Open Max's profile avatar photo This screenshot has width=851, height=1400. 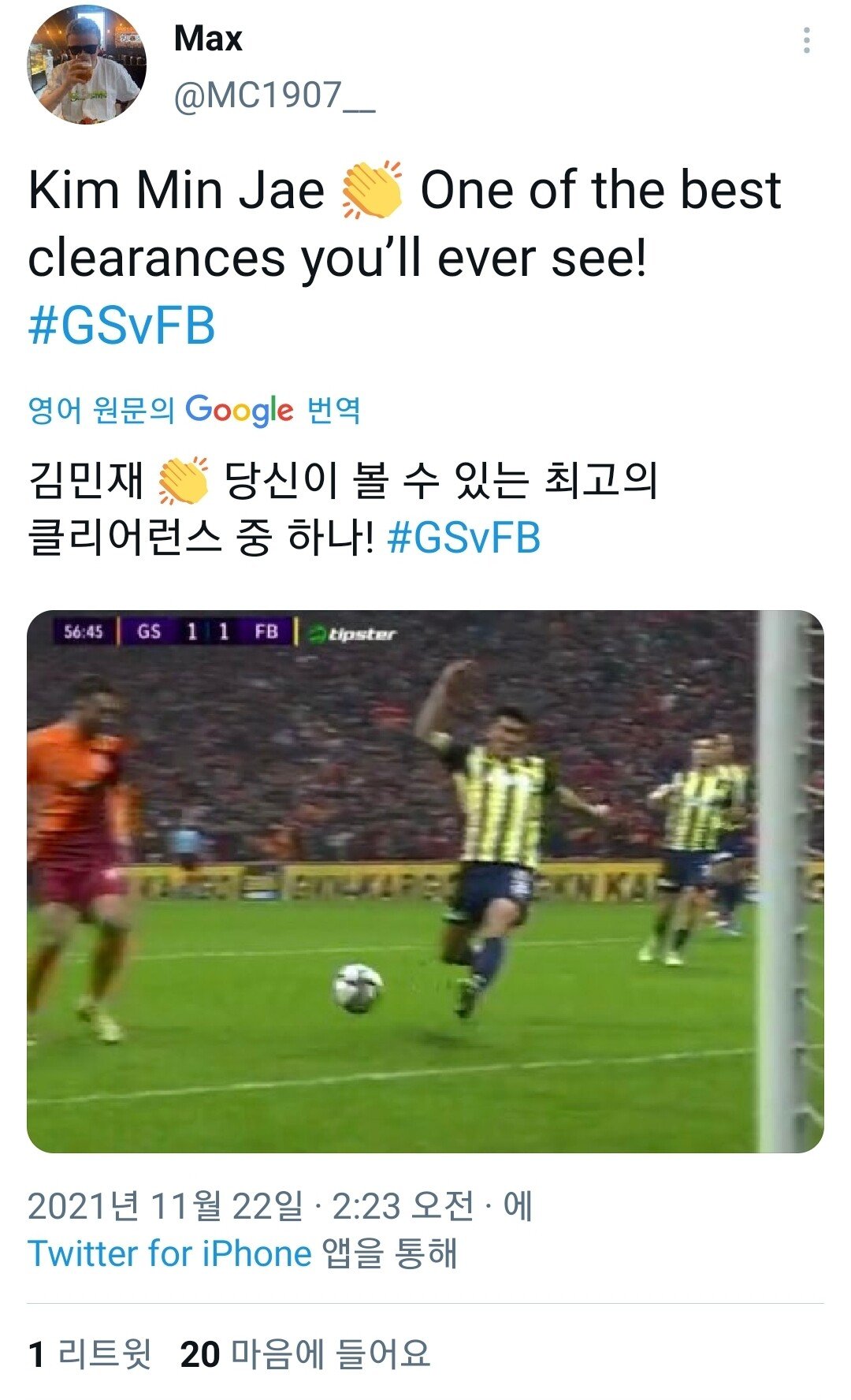click(x=87, y=65)
